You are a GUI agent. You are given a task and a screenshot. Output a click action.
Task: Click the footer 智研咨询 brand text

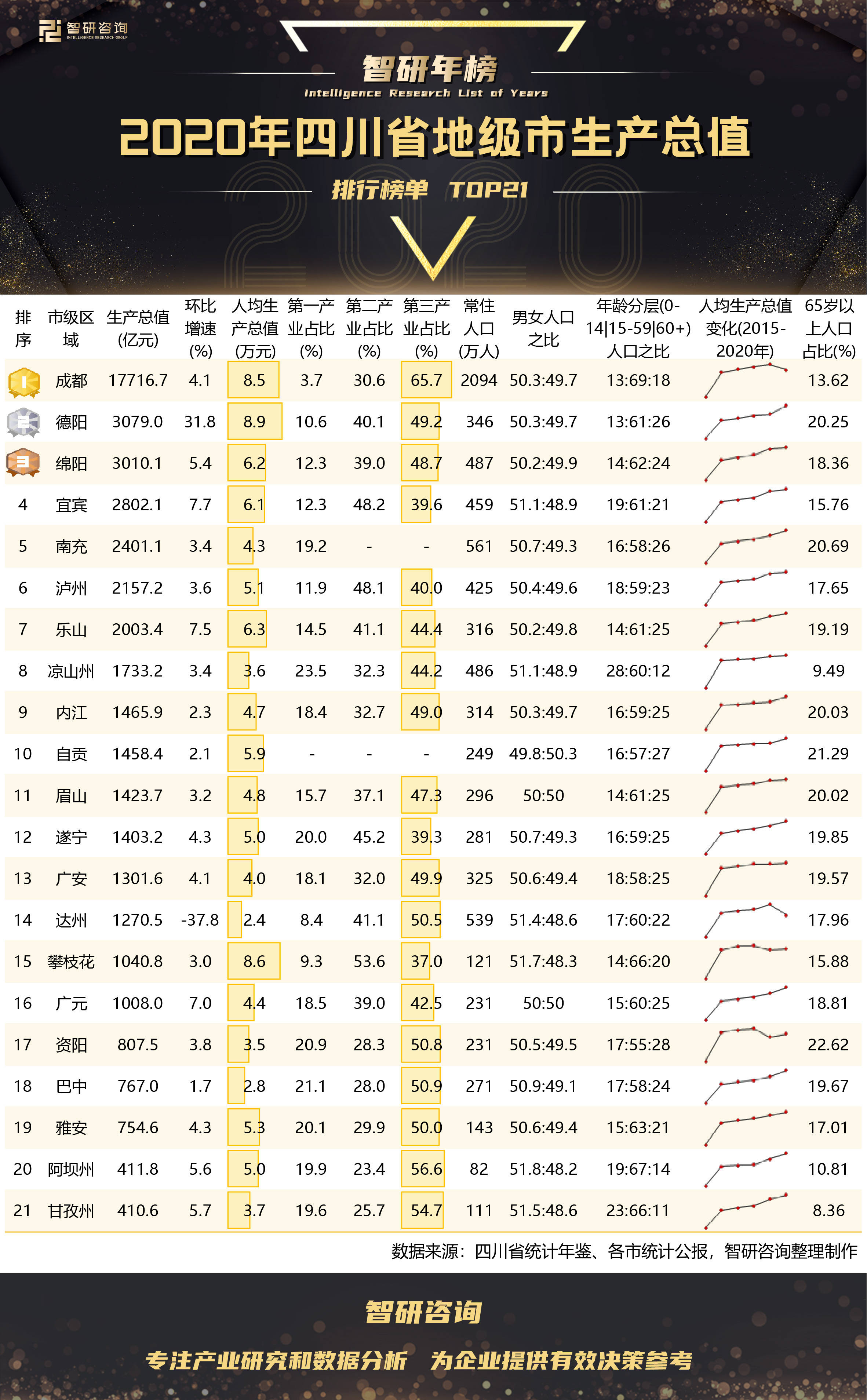(424, 1313)
